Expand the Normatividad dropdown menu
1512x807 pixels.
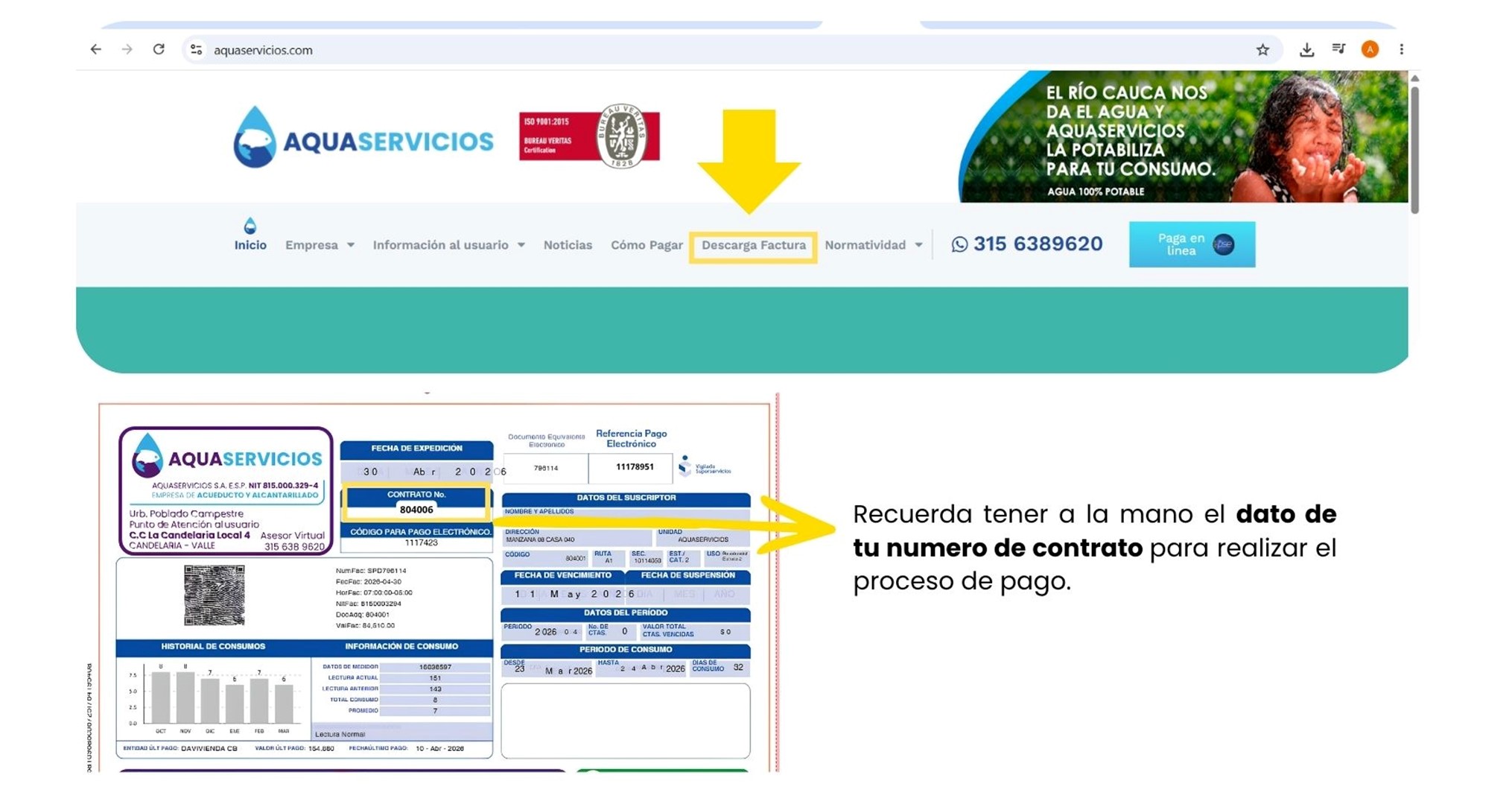tap(874, 245)
